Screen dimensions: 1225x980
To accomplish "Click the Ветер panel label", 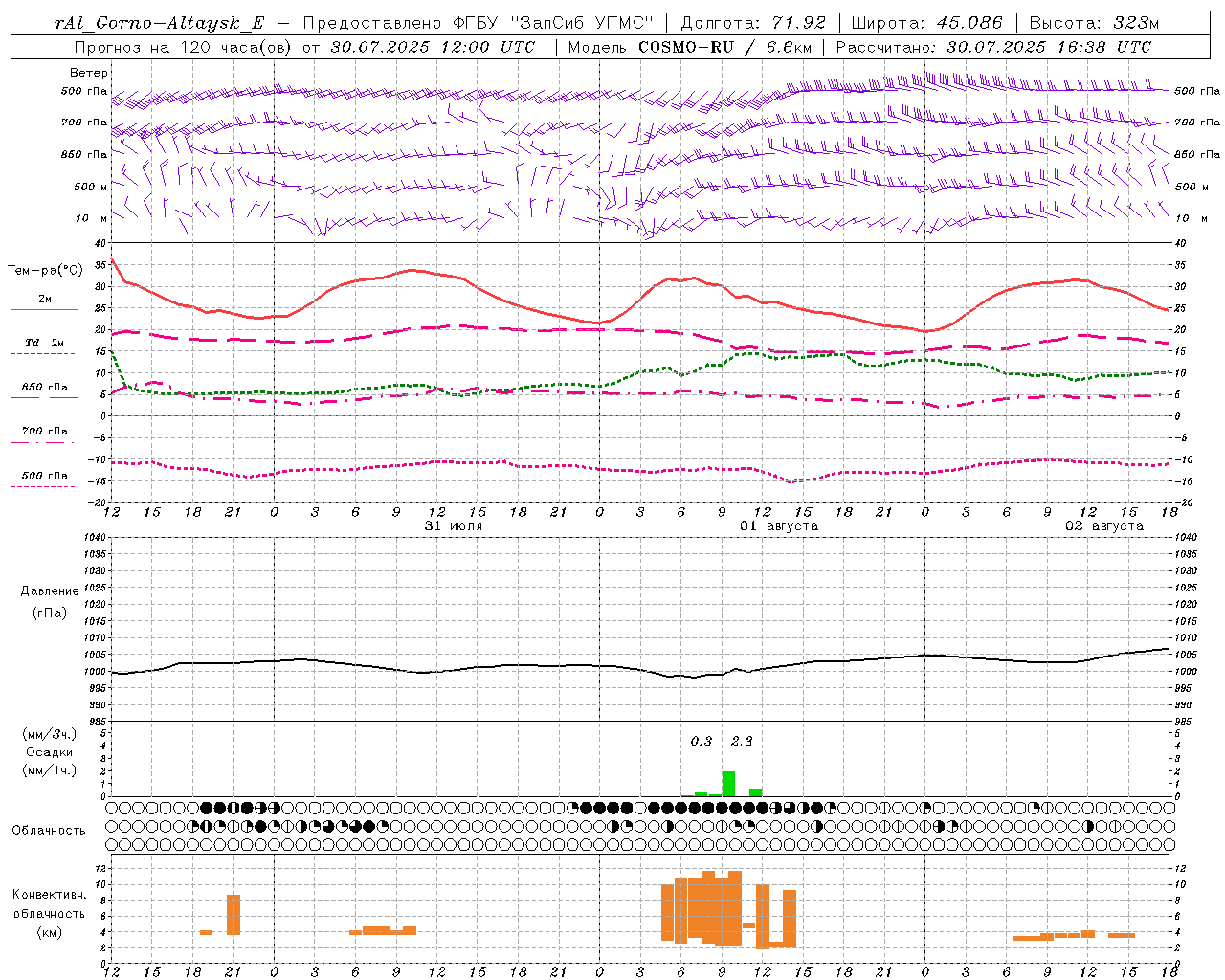I will 89,73.
